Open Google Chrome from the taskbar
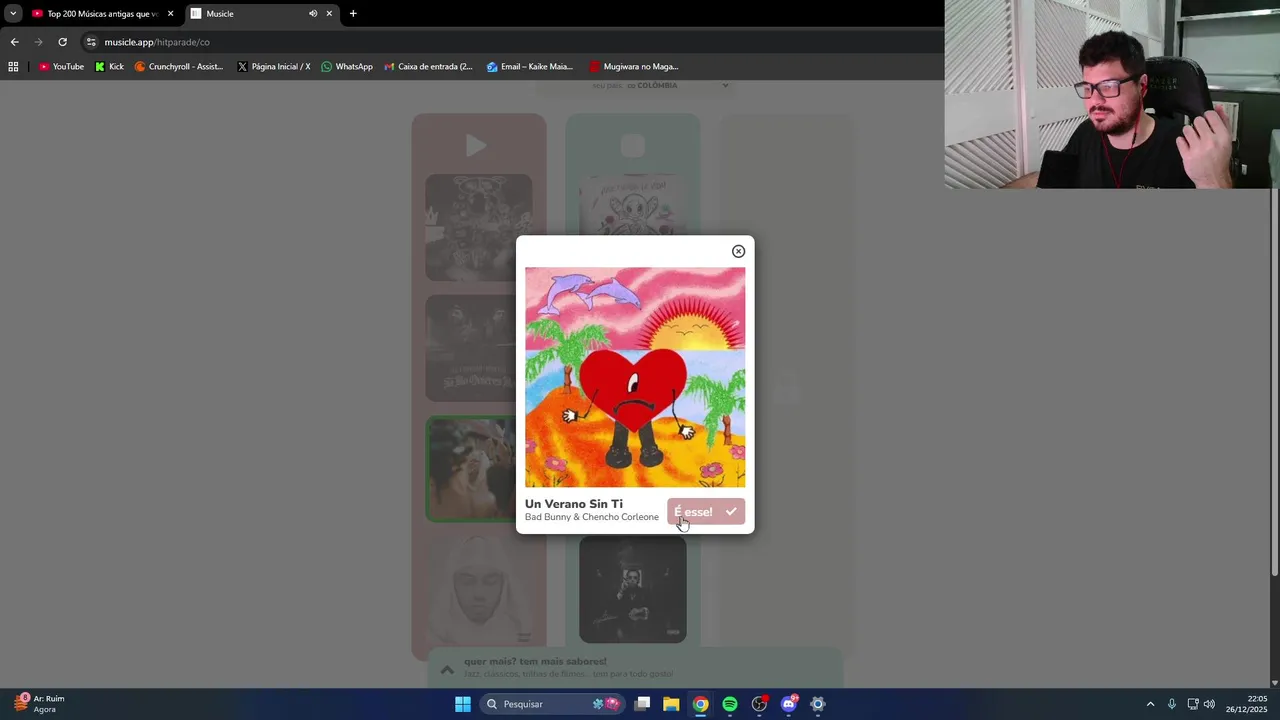This screenshot has width=1280, height=720. pos(701,704)
